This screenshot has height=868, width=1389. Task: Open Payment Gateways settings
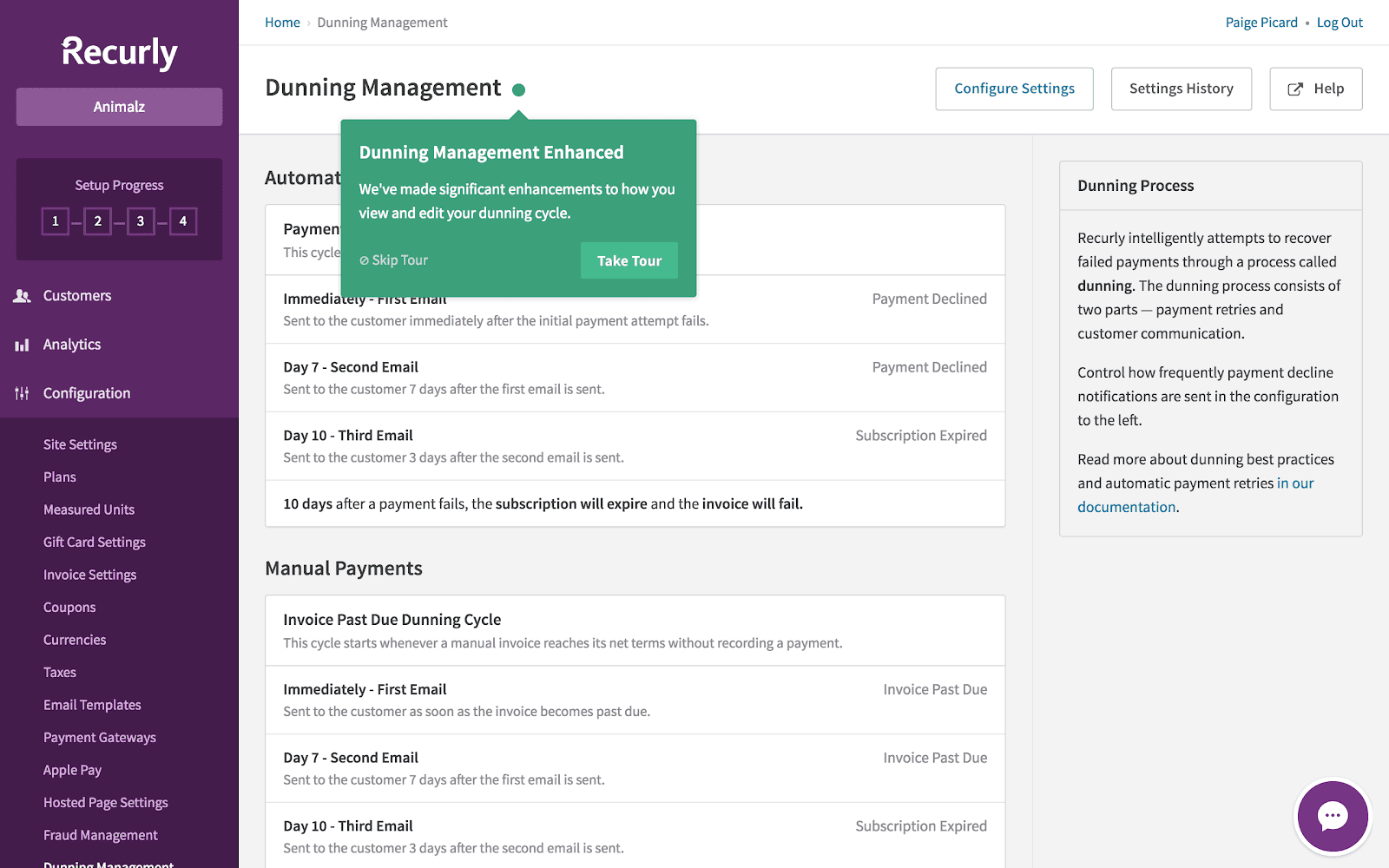[x=100, y=738]
